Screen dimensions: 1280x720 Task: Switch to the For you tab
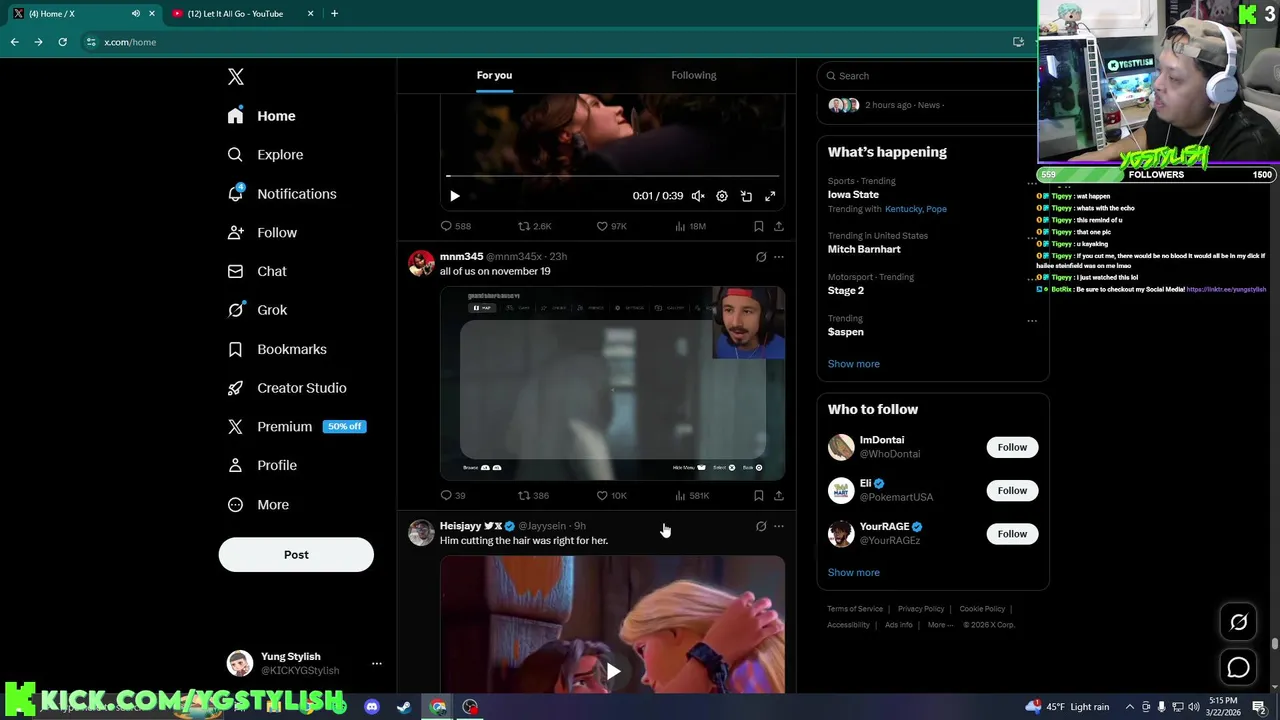pos(494,75)
